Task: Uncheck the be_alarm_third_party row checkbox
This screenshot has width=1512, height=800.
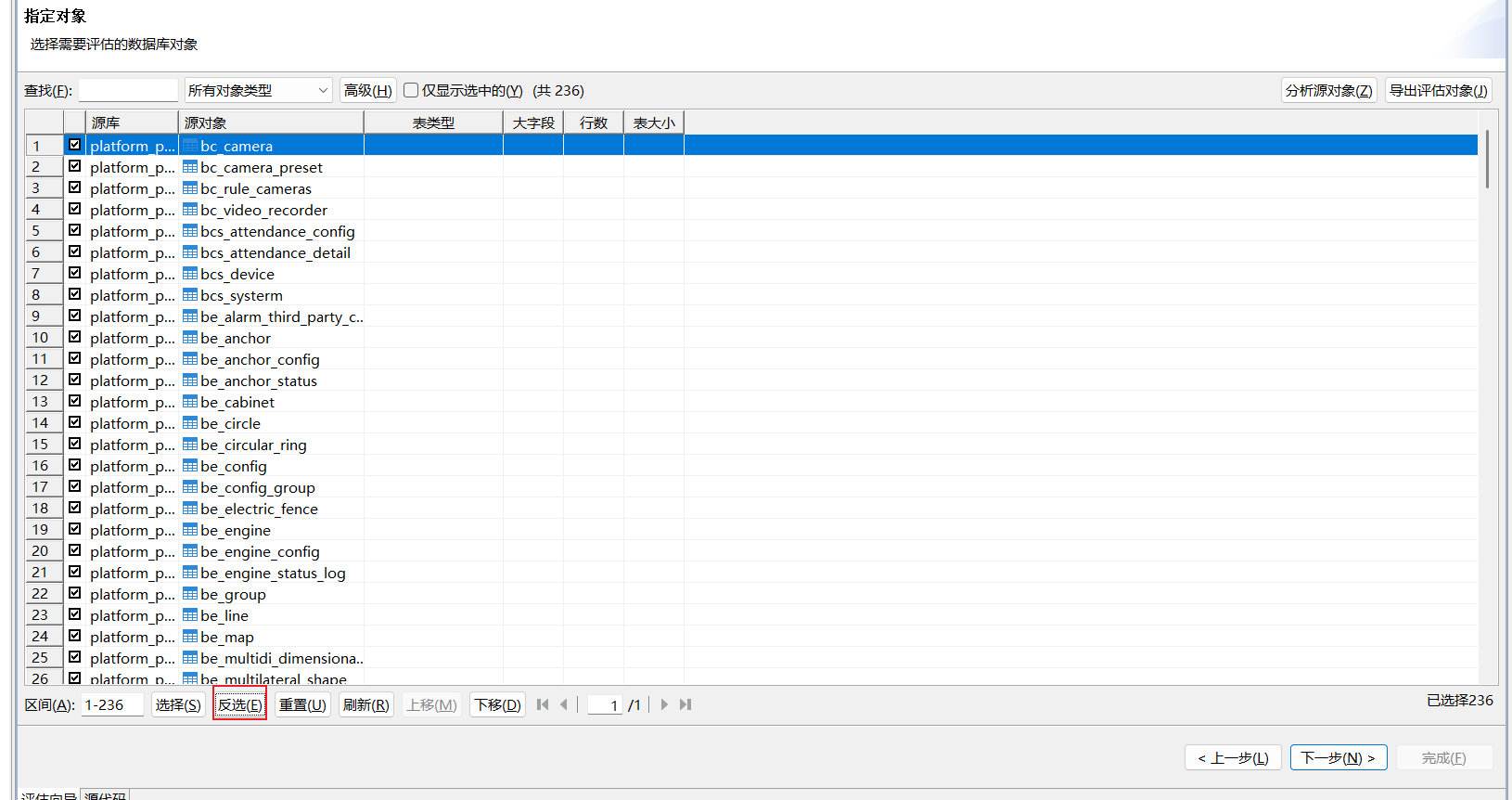Action: (74, 316)
